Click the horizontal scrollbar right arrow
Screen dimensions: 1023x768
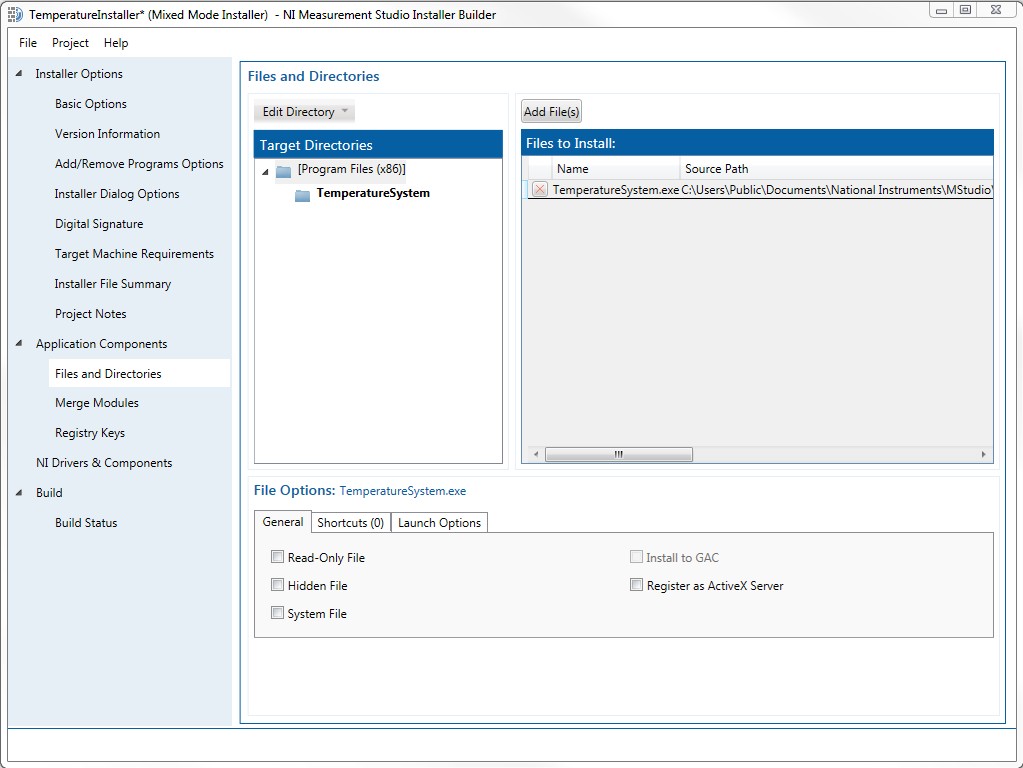pos(984,455)
